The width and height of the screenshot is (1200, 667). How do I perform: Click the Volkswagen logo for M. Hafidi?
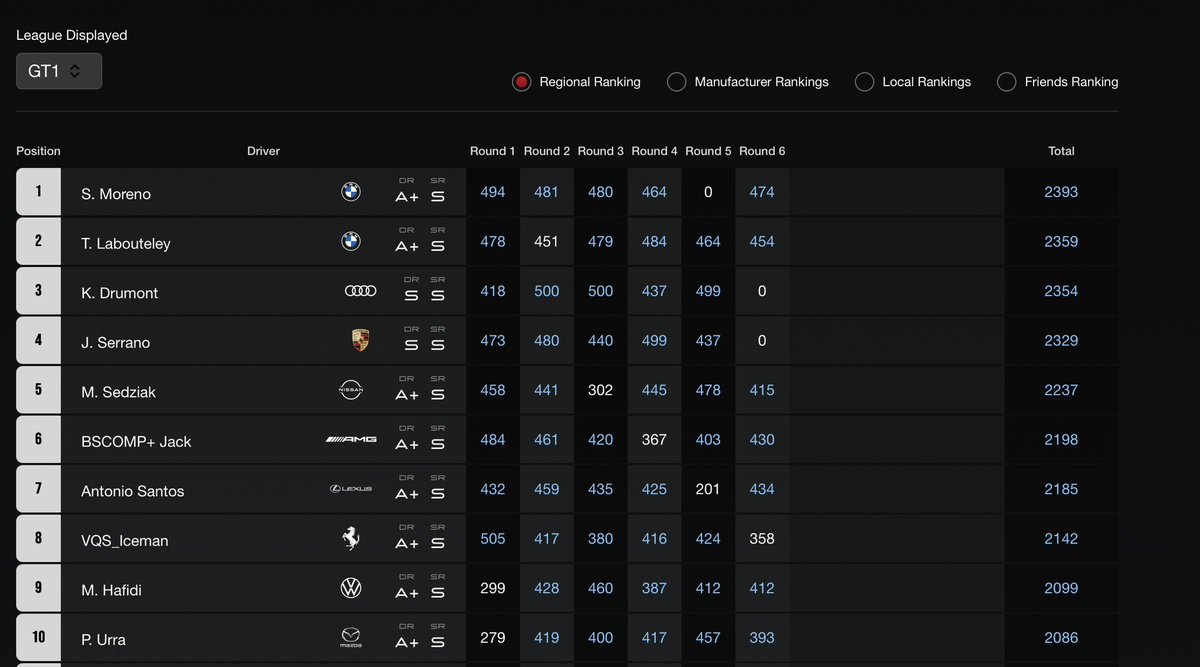[x=351, y=588]
